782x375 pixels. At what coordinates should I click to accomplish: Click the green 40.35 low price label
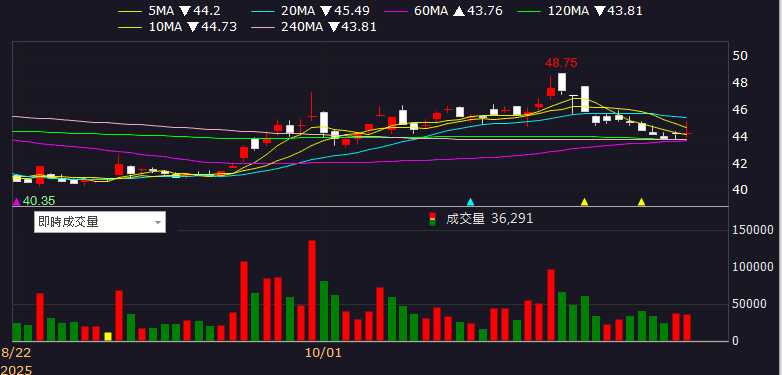tap(39, 201)
